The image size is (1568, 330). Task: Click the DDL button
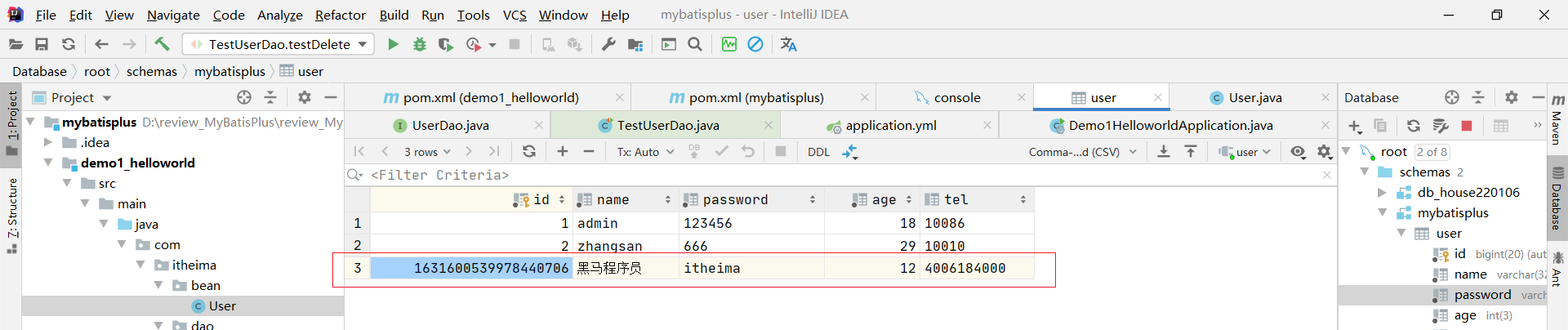pos(818,152)
